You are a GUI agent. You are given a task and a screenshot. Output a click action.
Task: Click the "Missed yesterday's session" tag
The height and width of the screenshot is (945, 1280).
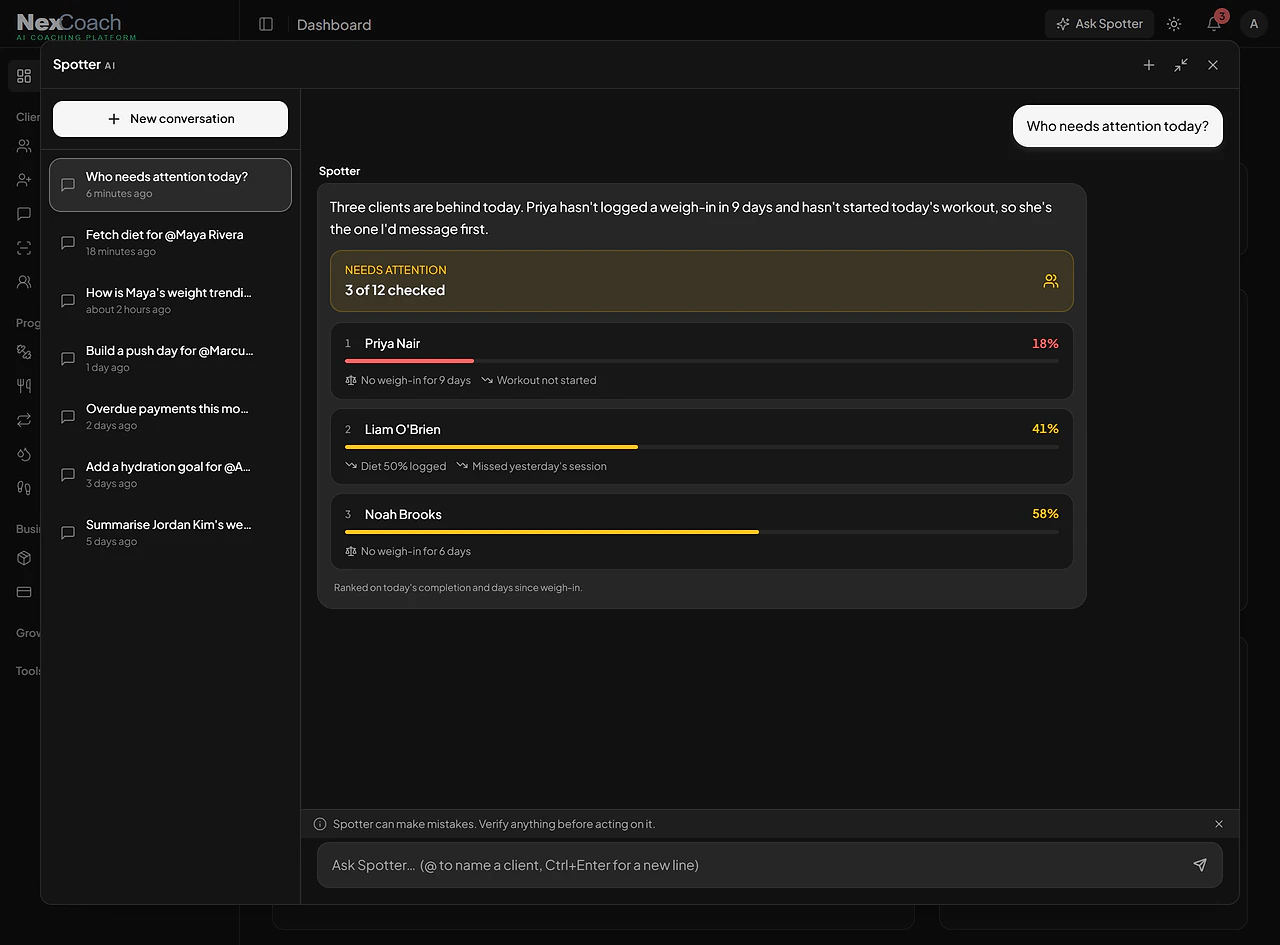(x=532, y=466)
